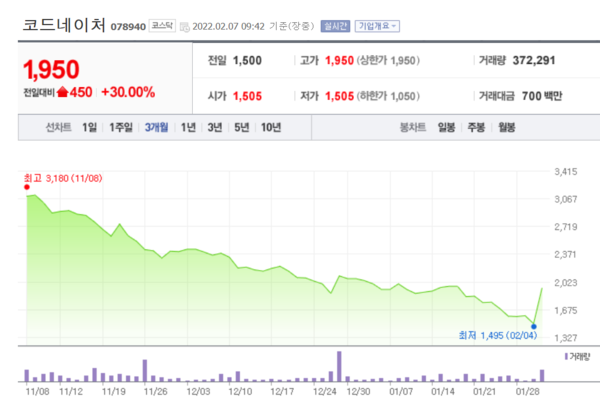The width and height of the screenshot is (600, 409).
Task: Click the calendar icon beside the date
Action: tap(185, 27)
